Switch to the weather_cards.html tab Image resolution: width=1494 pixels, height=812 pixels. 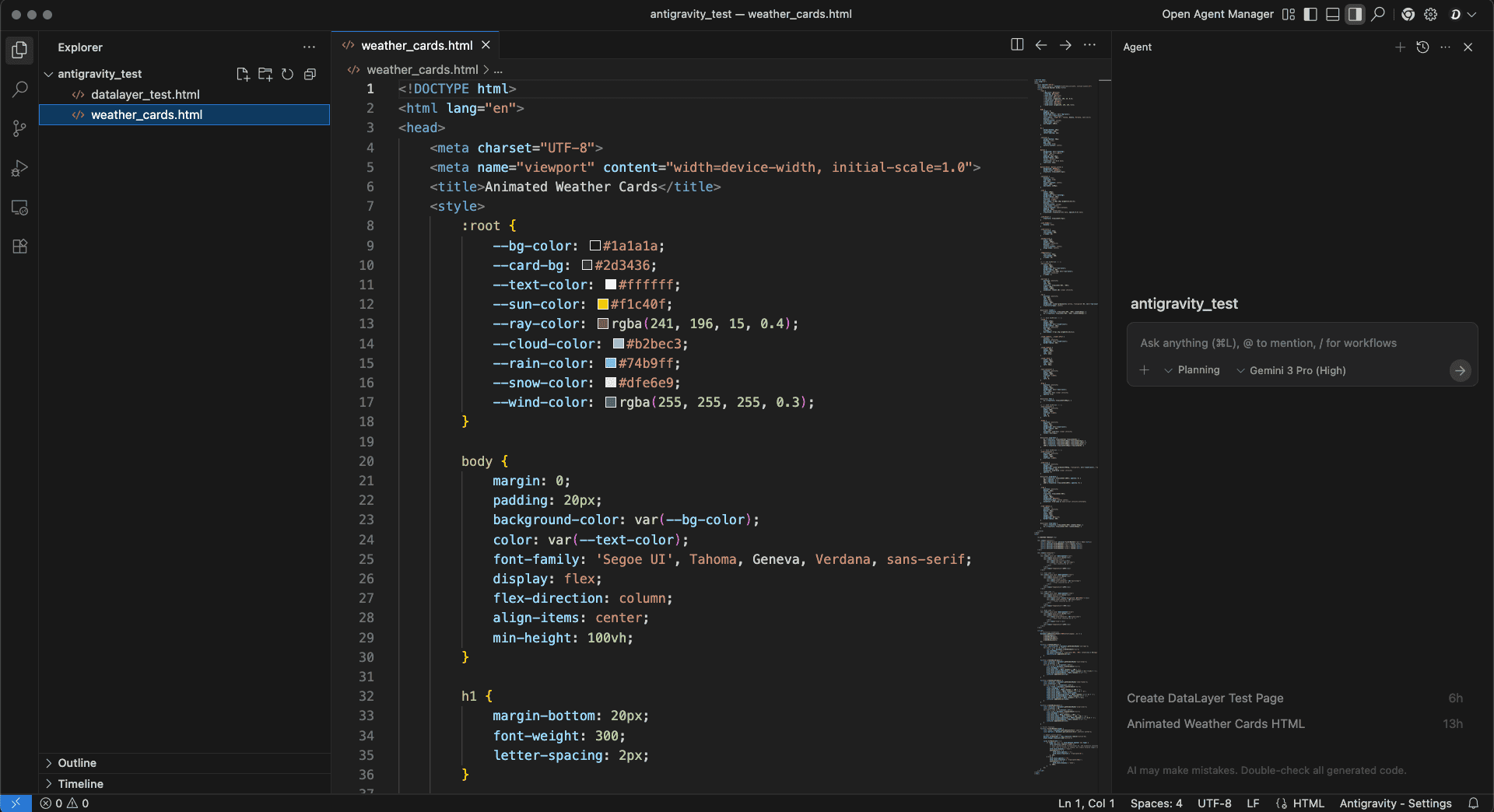(417, 44)
